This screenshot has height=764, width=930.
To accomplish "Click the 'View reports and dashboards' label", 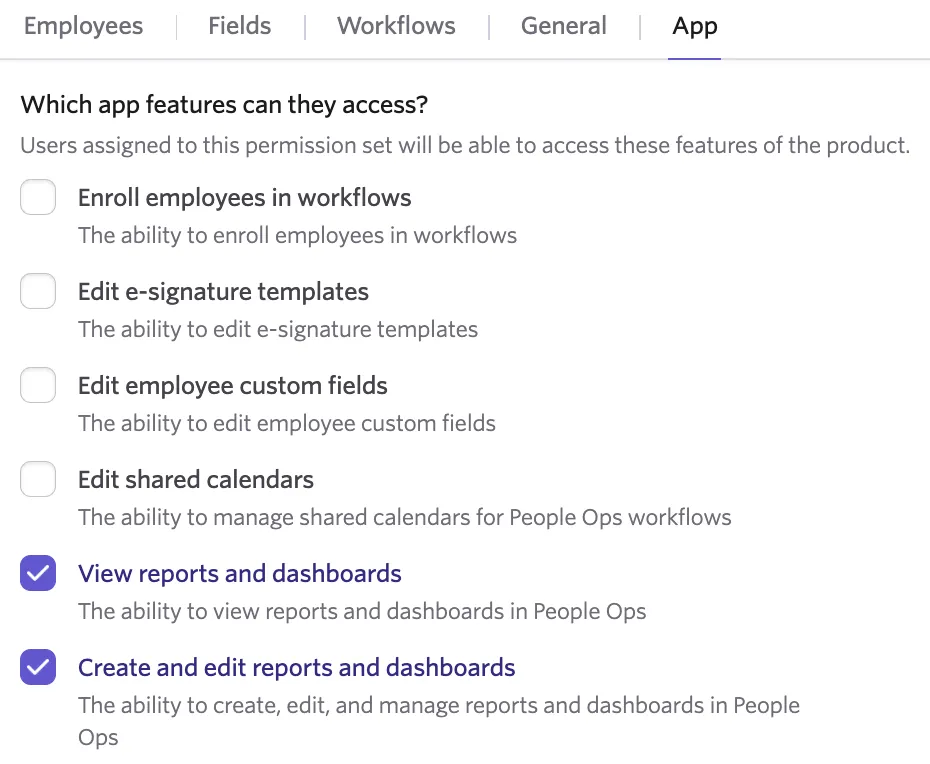I will (240, 574).
